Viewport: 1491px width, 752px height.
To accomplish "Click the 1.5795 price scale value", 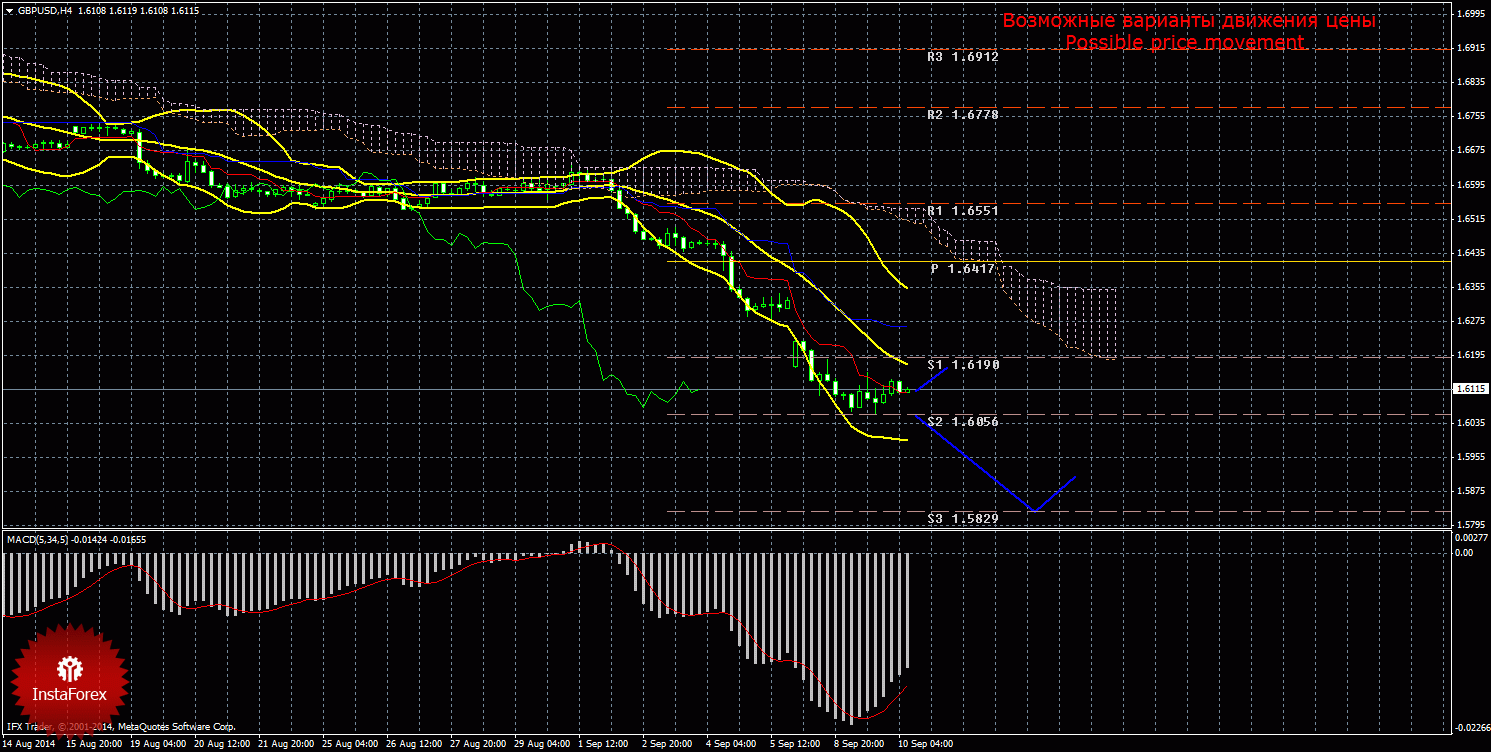I will 1469,525.
